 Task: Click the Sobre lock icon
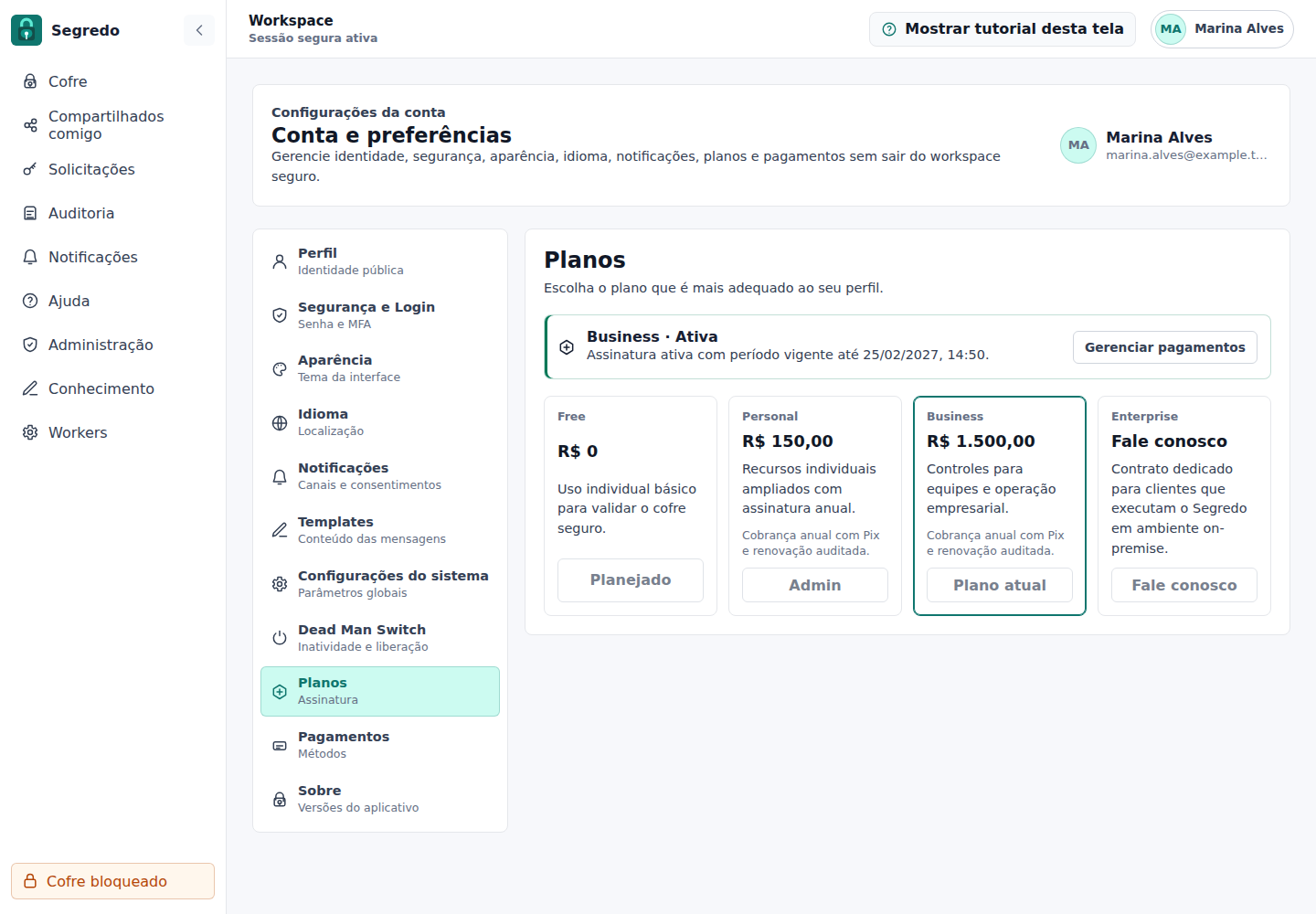coord(280,799)
